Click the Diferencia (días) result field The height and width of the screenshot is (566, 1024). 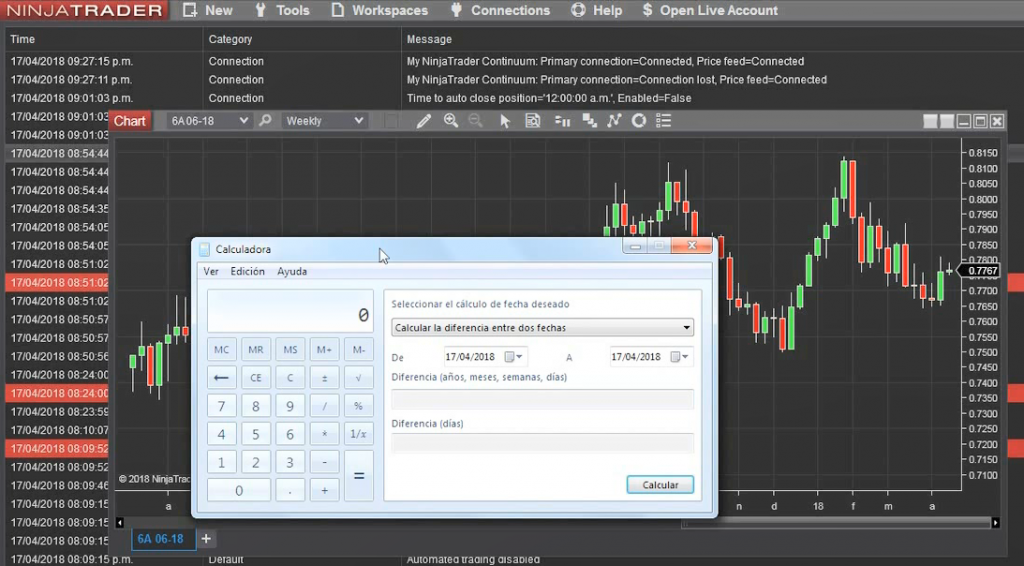pos(542,443)
